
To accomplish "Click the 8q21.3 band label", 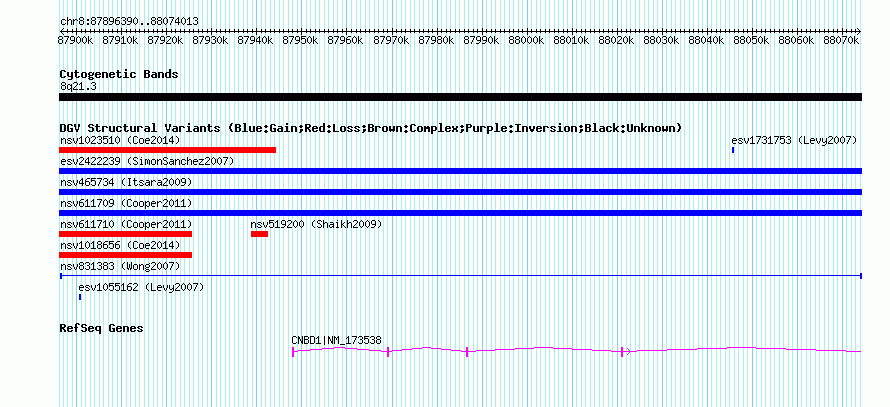I will click(x=78, y=86).
